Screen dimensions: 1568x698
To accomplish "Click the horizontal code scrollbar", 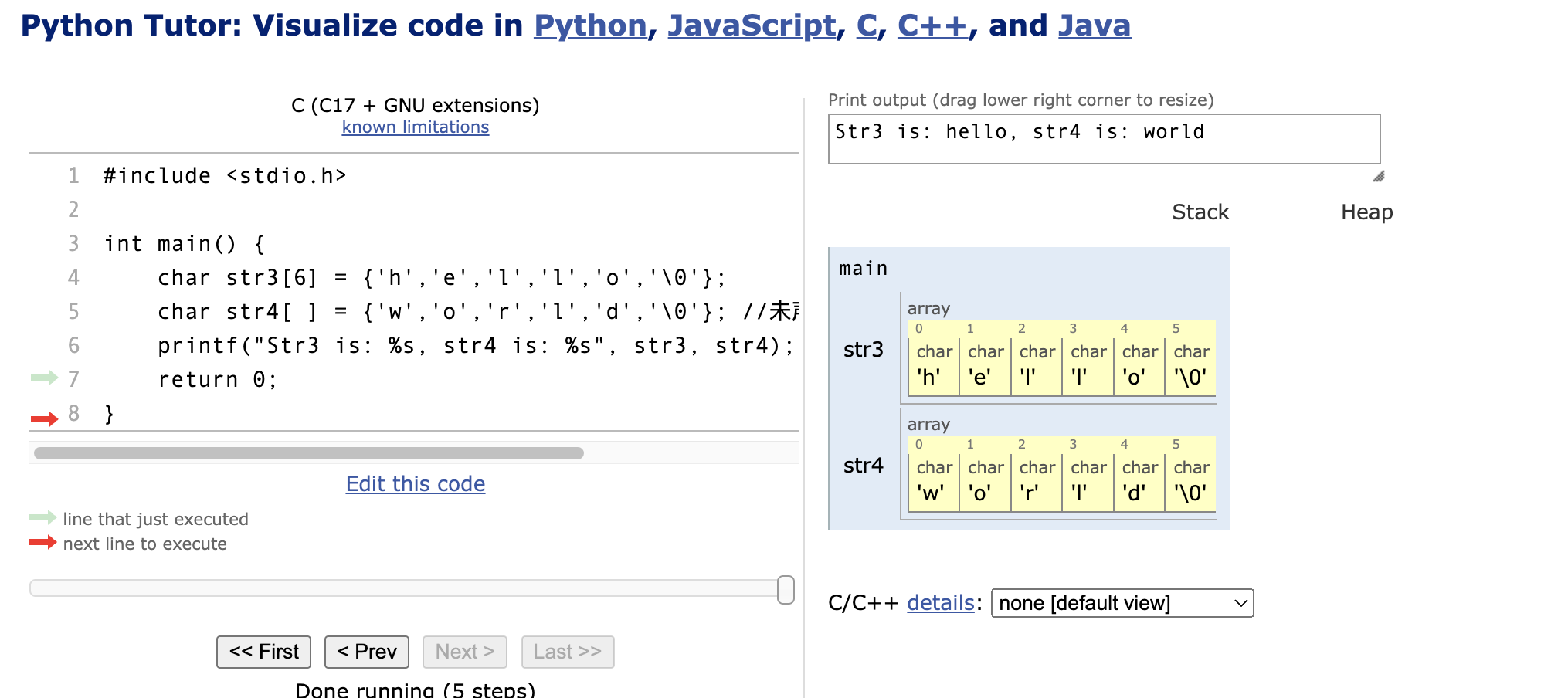I will click(309, 453).
